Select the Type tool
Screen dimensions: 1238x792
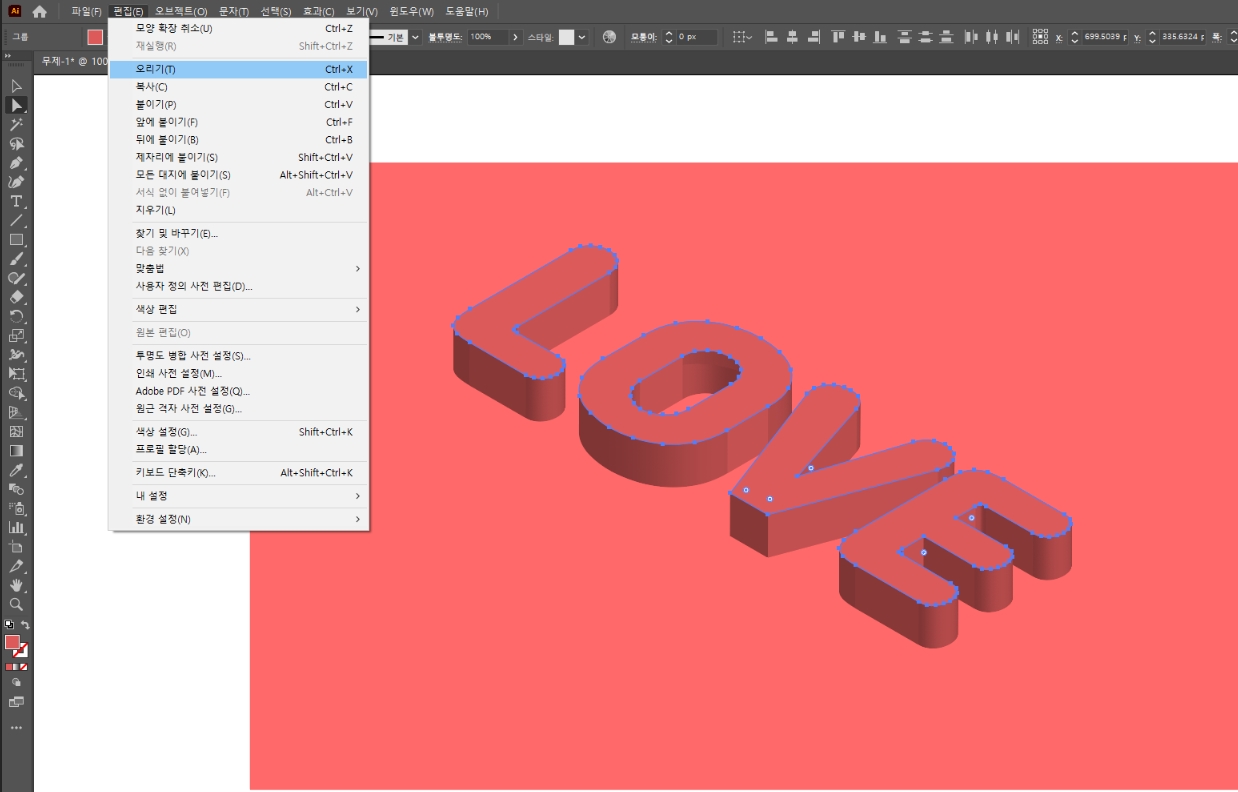pos(16,201)
